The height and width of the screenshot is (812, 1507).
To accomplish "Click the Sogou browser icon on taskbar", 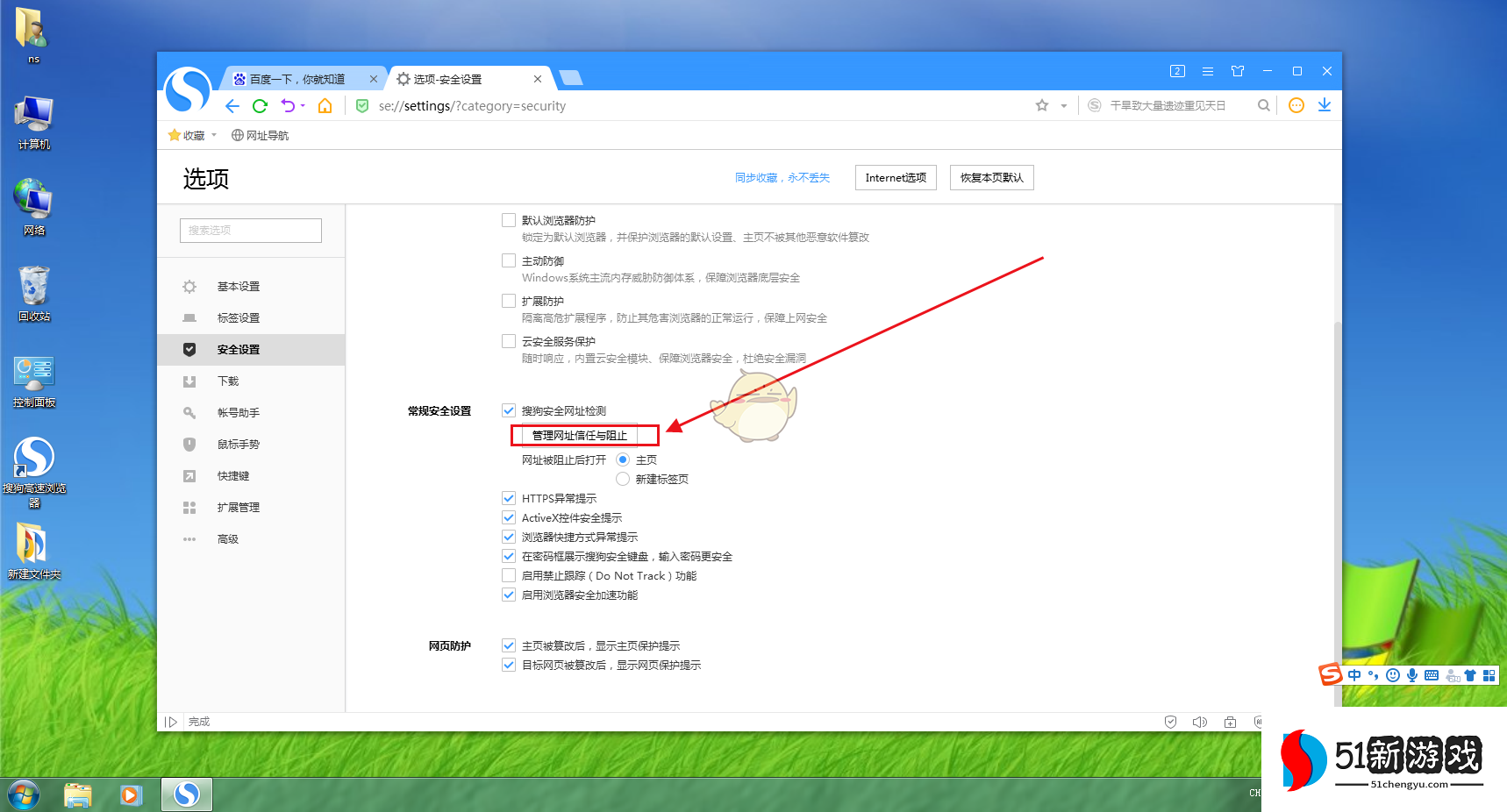I will pyautogui.click(x=186, y=794).
